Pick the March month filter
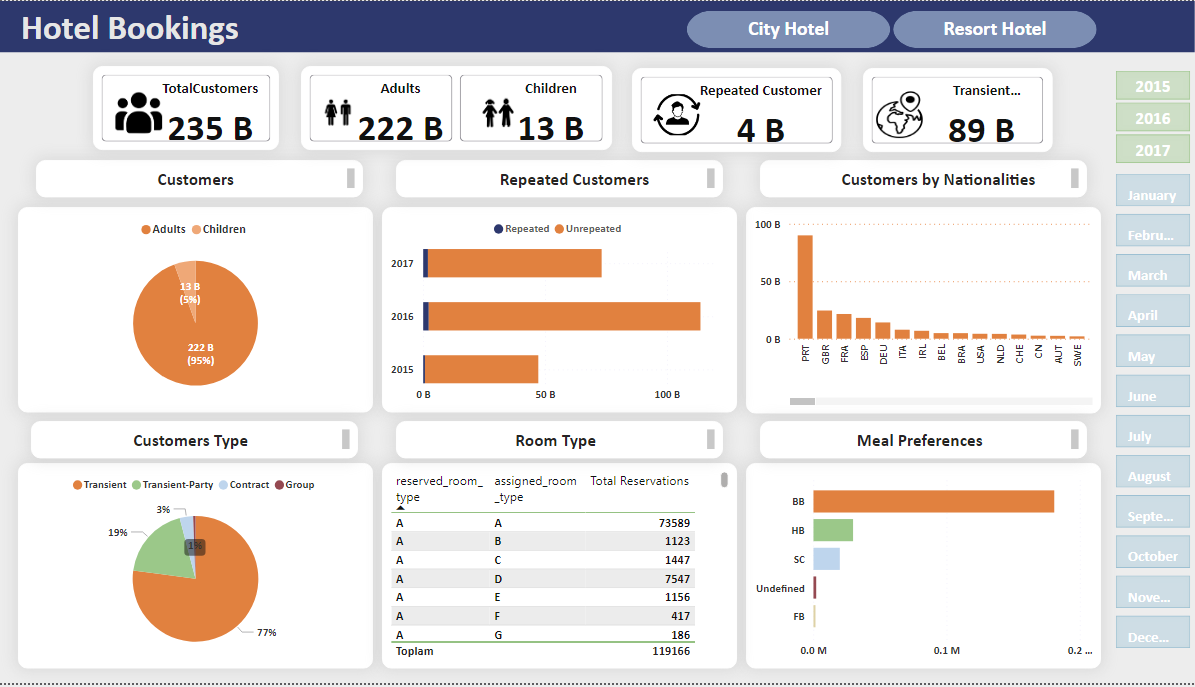The width and height of the screenshot is (1195, 687). pos(1152,271)
